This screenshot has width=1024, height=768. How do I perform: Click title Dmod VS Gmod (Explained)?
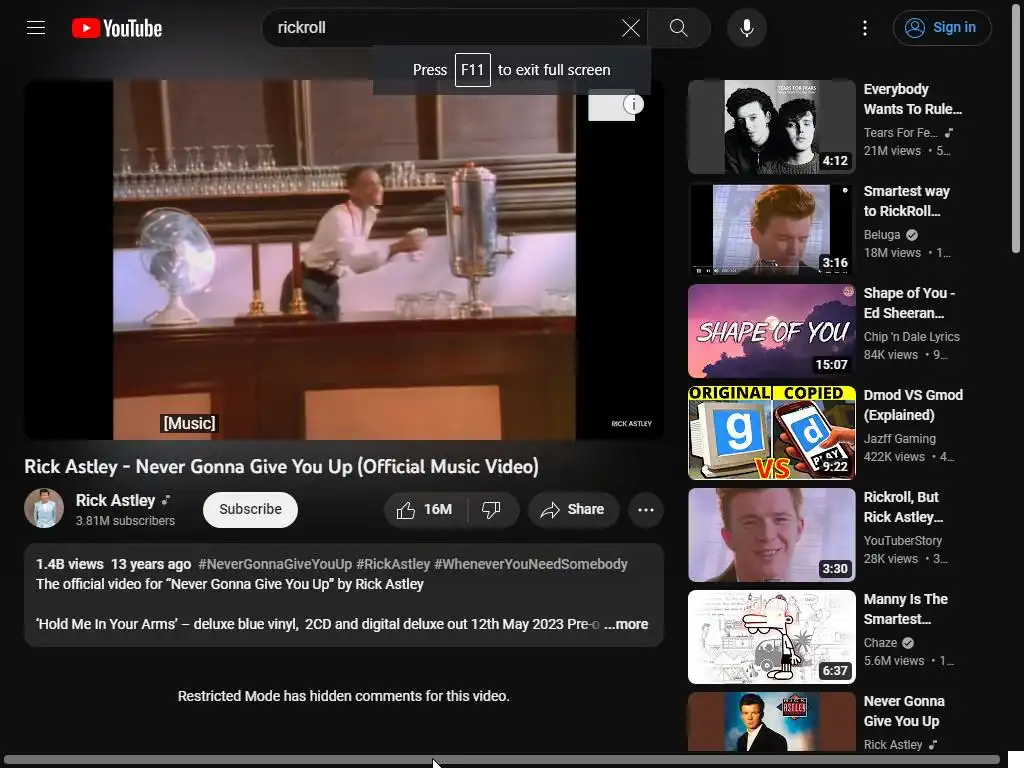[913, 405]
